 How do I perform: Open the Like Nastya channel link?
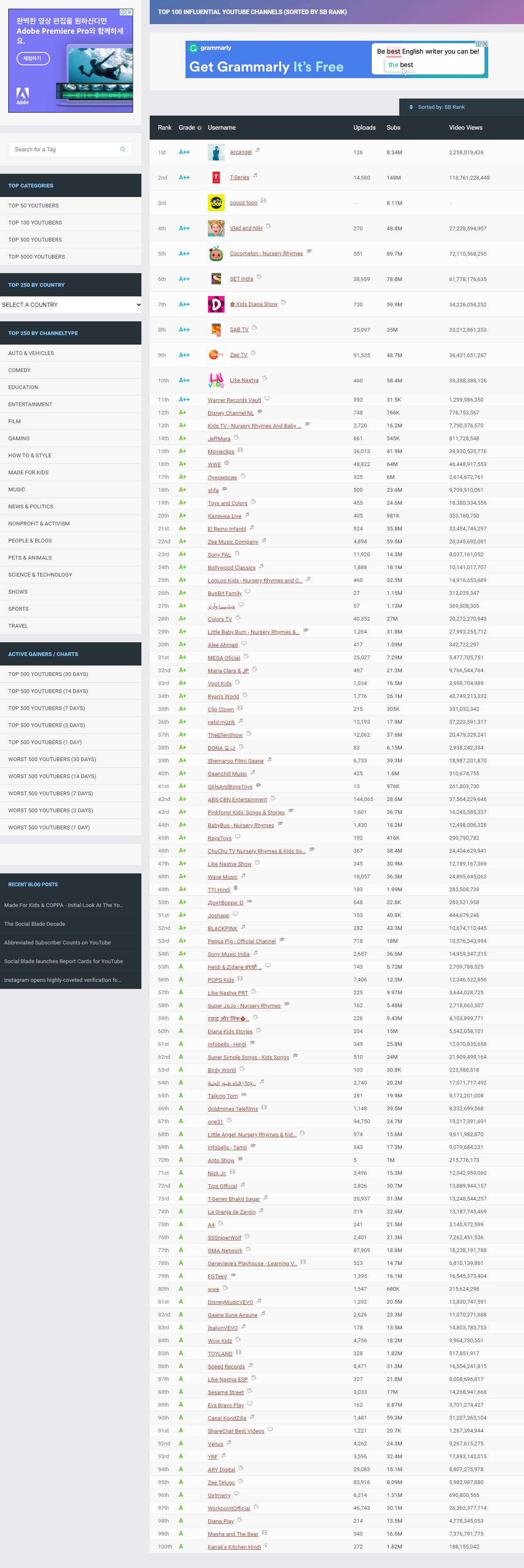click(245, 380)
